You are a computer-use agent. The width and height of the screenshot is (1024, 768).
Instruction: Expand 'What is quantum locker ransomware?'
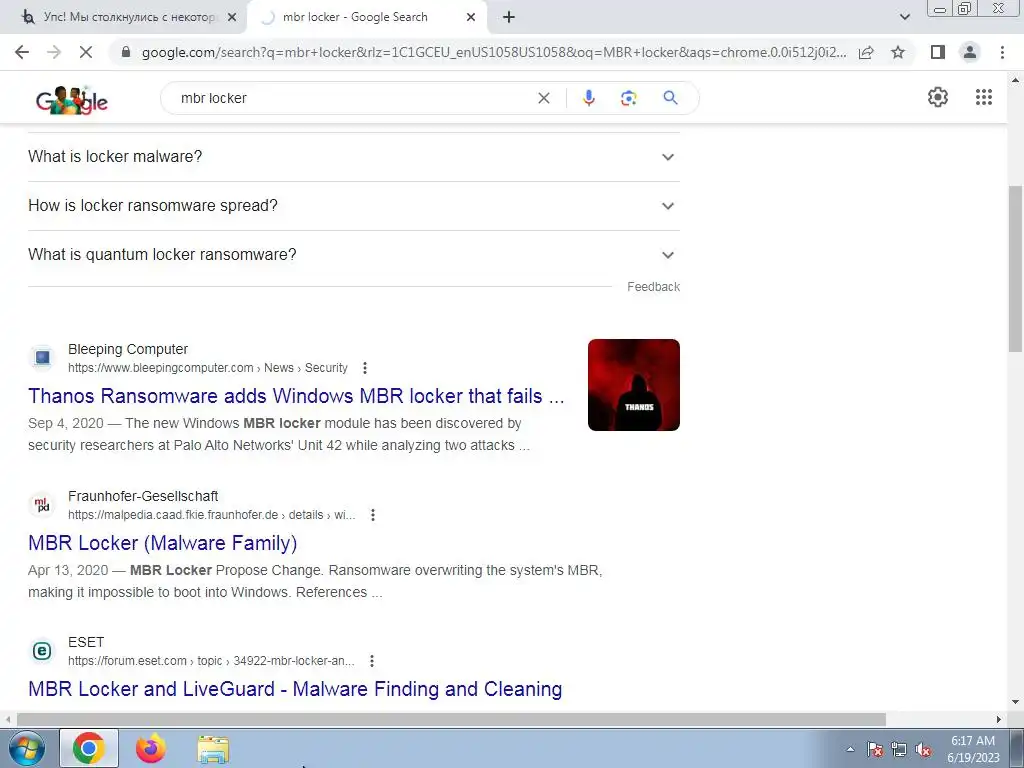coord(354,255)
